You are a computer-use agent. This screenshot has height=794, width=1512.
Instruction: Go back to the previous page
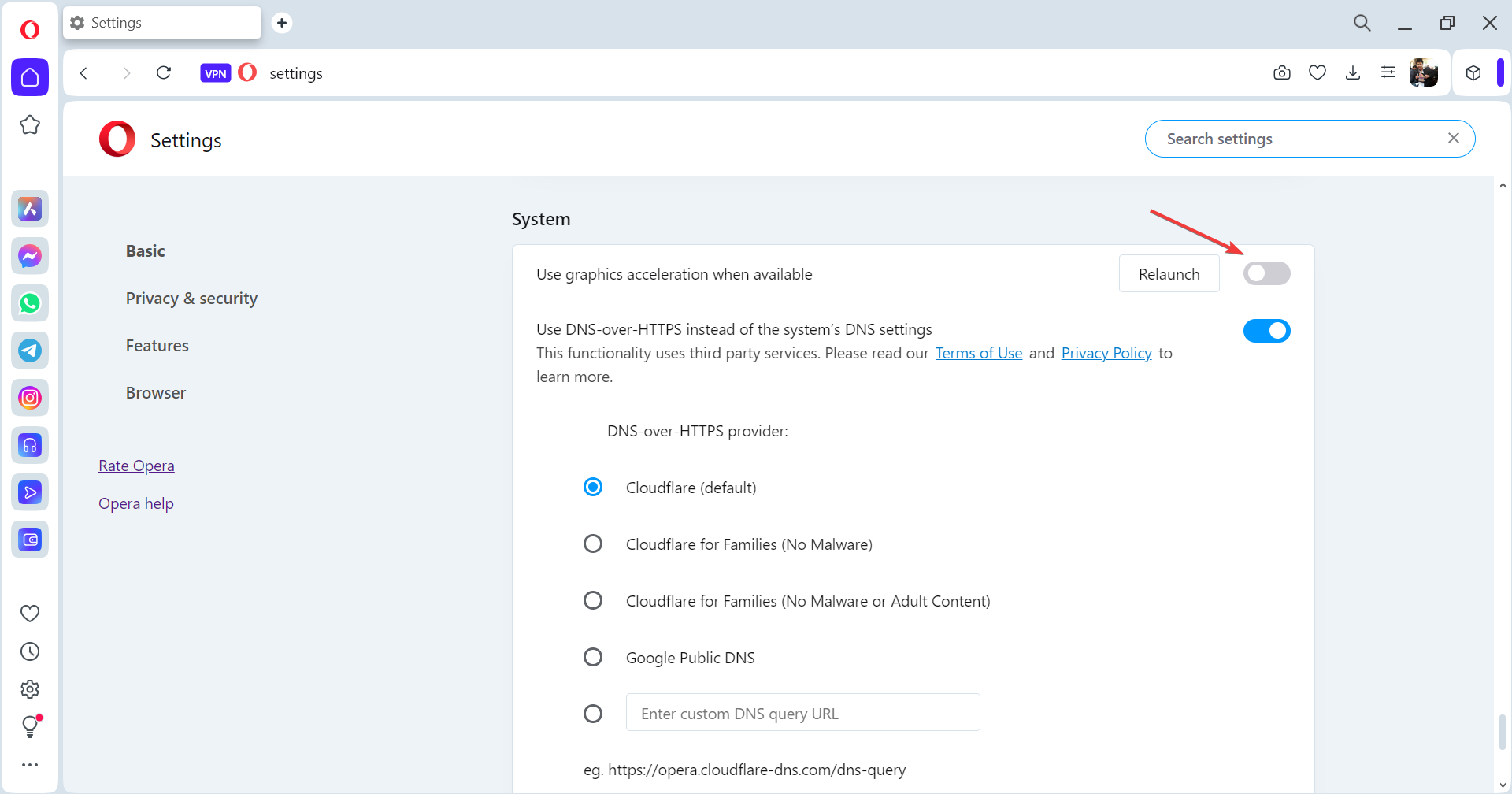coord(83,73)
